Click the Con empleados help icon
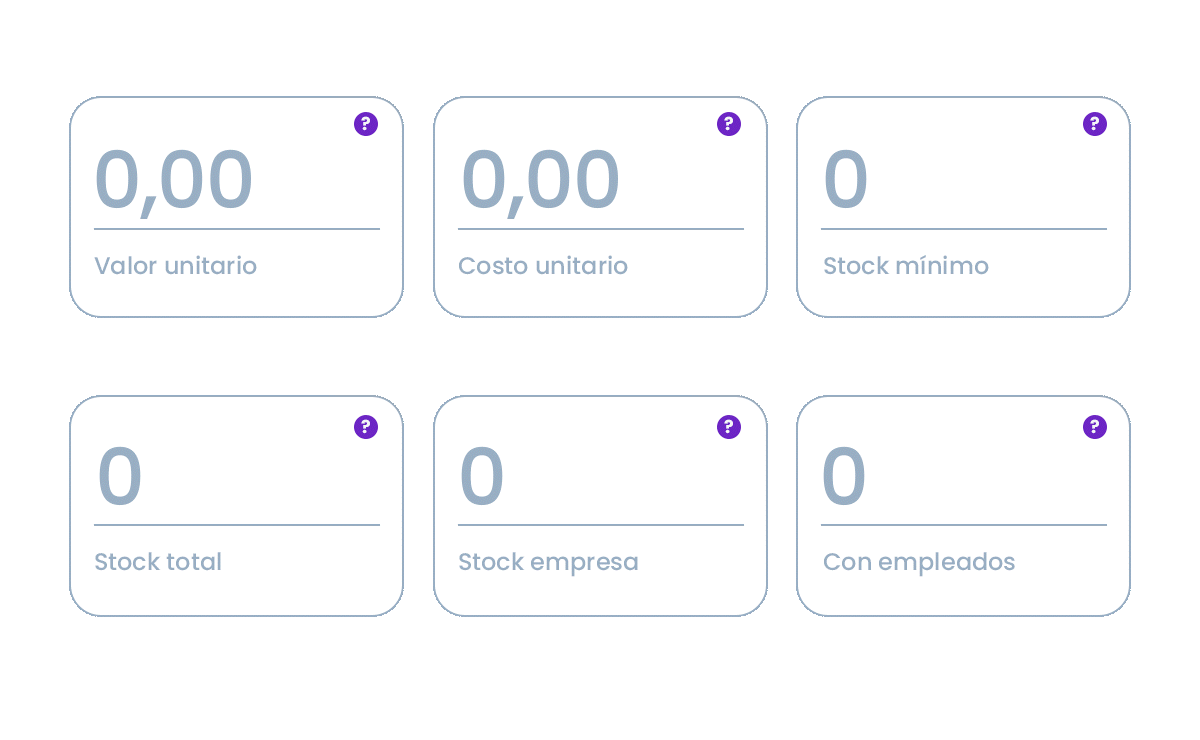 click(x=1095, y=427)
